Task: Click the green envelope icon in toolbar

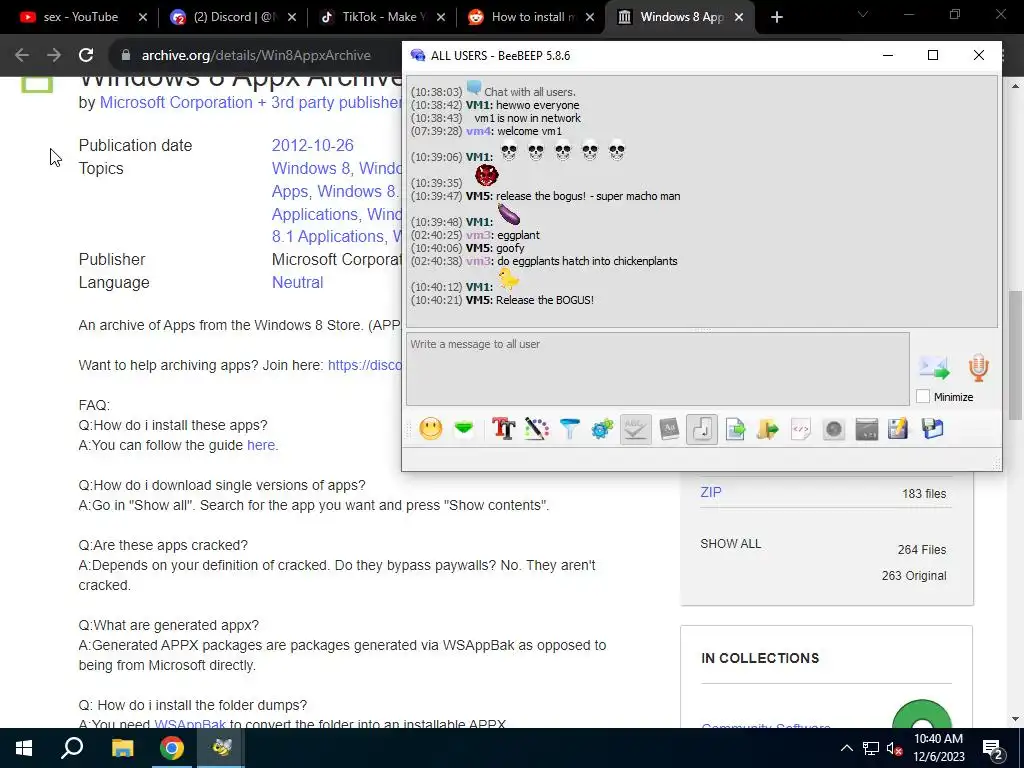Action: pyautogui.click(x=464, y=429)
